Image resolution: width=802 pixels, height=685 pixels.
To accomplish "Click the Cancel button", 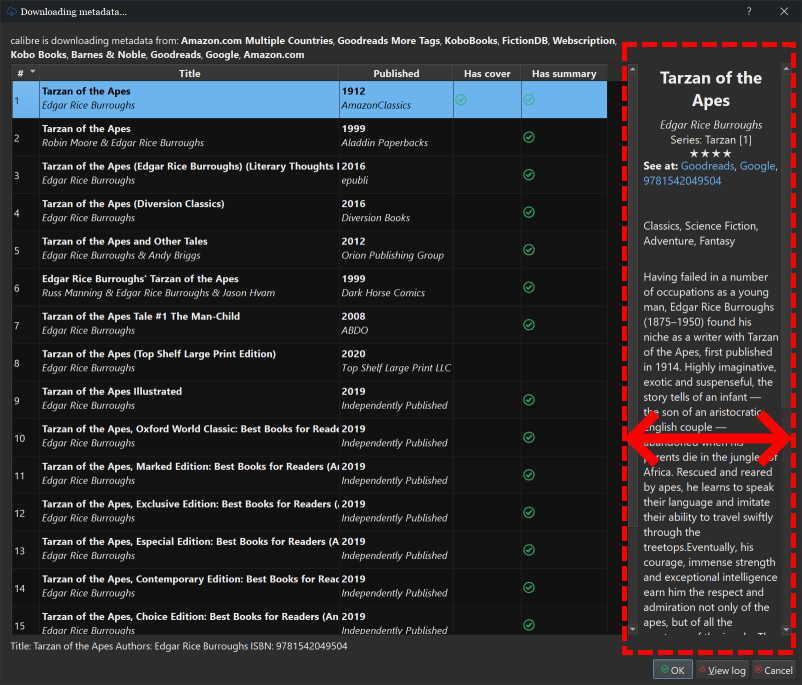I will click(773, 670).
